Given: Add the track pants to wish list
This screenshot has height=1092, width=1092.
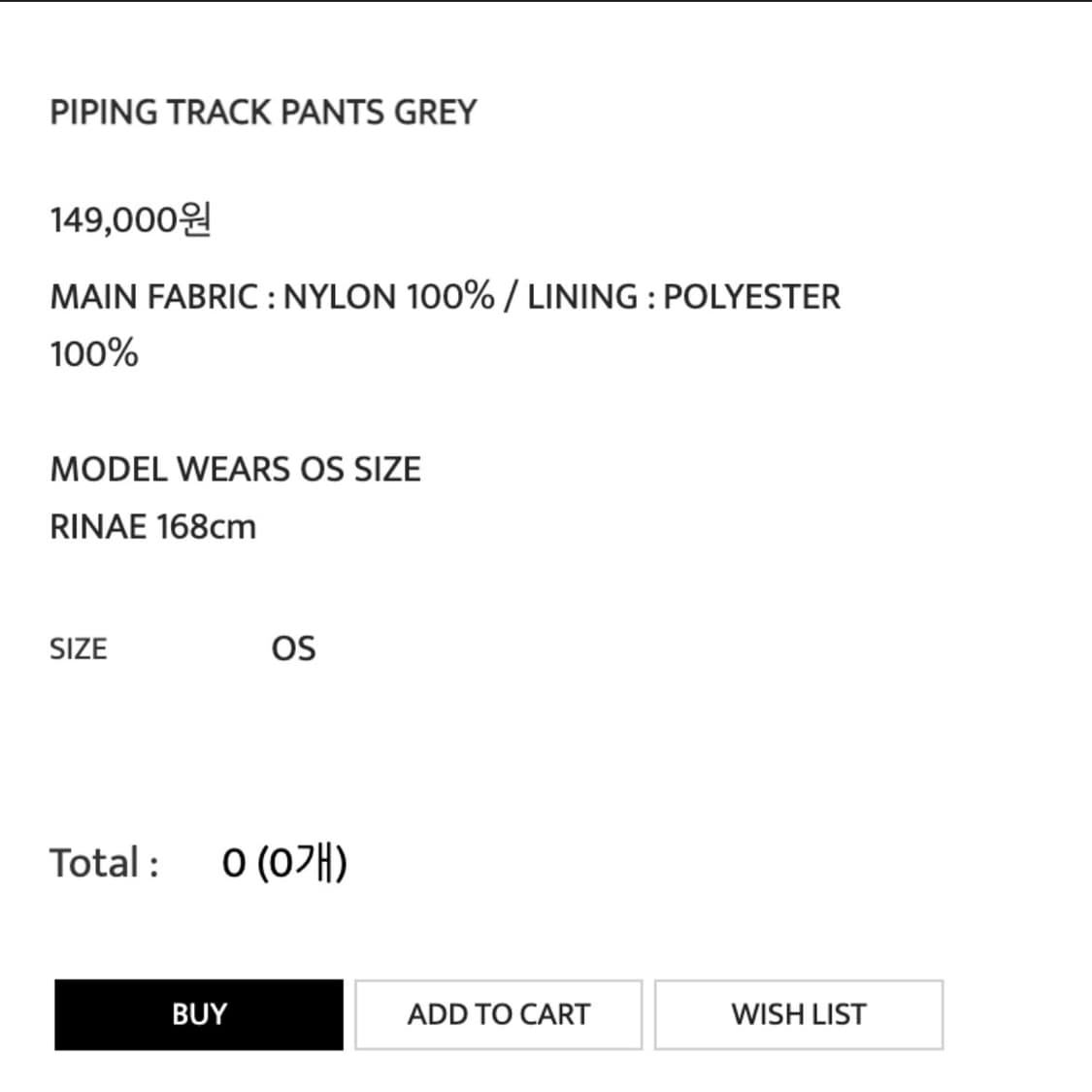Looking at the screenshot, I should tap(798, 1014).
